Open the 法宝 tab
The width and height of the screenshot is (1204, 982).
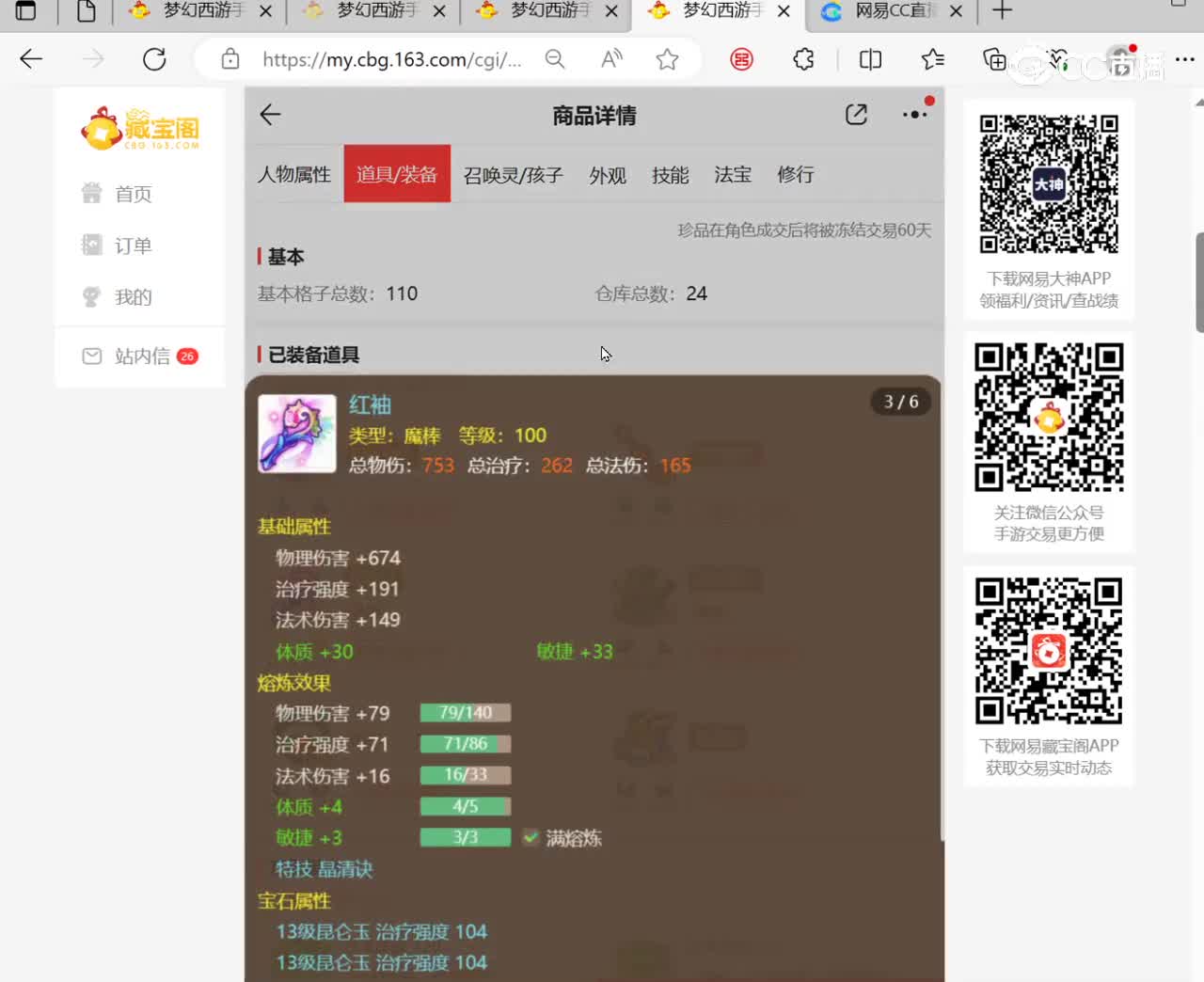coord(732,175)
